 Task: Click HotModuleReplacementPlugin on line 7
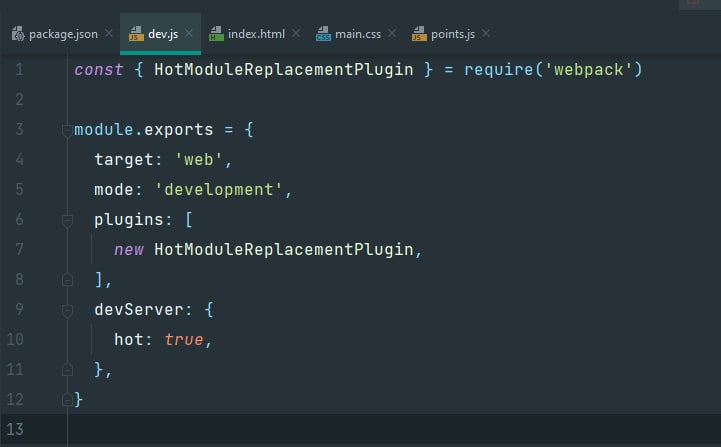pyautogui.click(x=284, y=250)
